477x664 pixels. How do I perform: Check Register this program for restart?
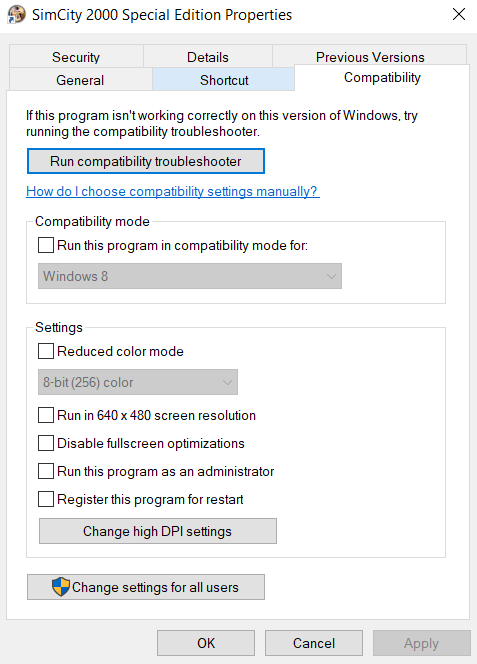pos(46,499)
